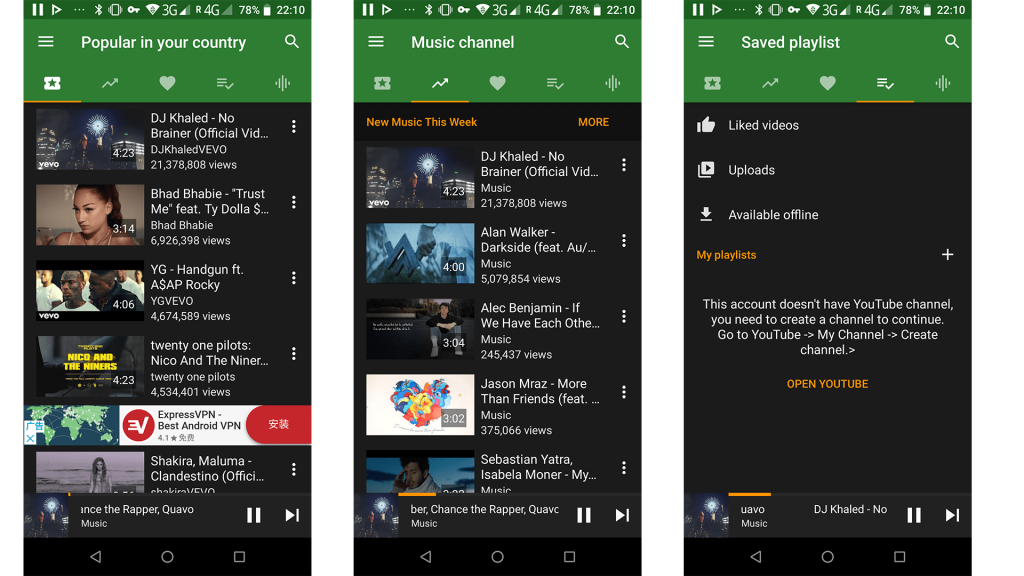Viewport: 1024px width, 576px height.
Task: Open options menu for Bhad Bhabie Trust Me video
Action: tap(294, 202)
